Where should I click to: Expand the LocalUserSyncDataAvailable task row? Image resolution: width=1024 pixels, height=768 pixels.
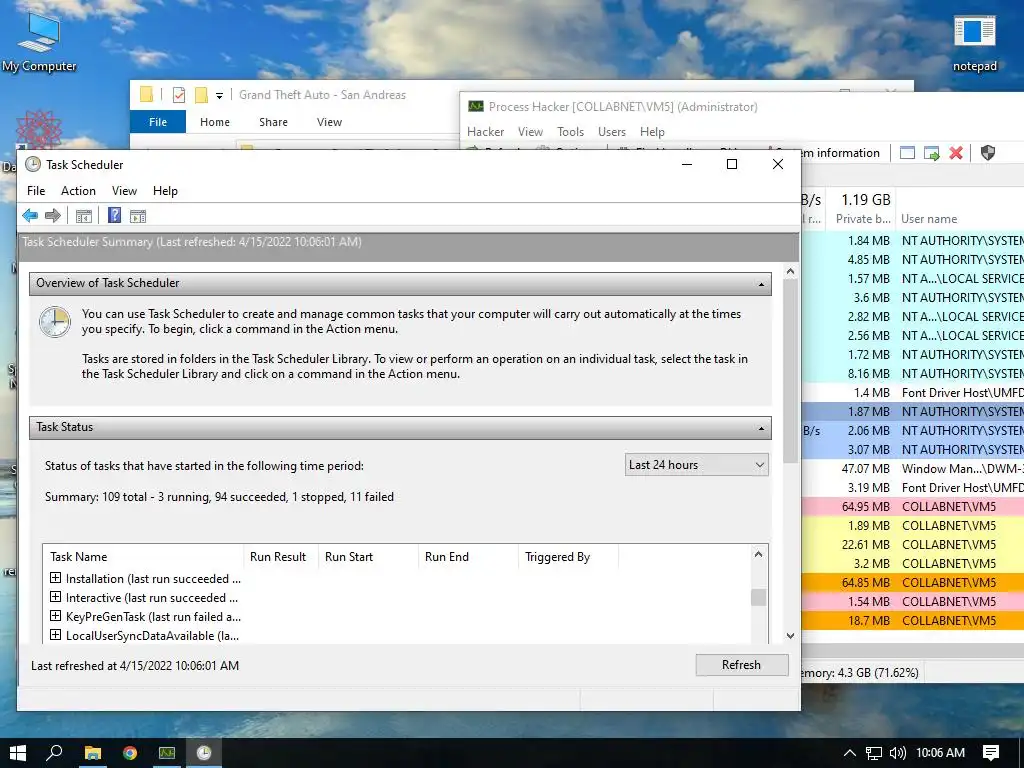(x=56, y=635)
